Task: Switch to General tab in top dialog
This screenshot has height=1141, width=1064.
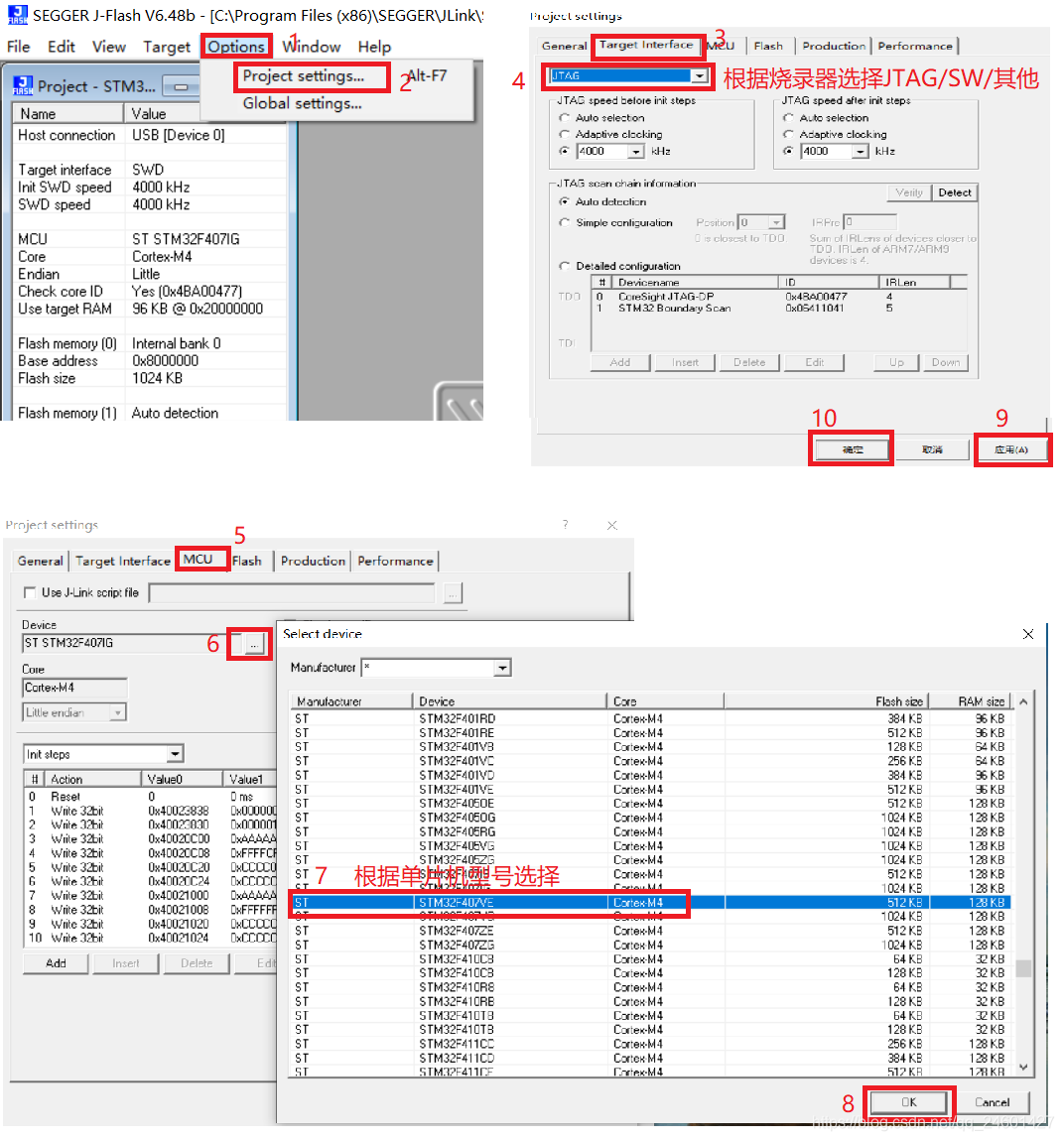Action: (x=564, y=46)
